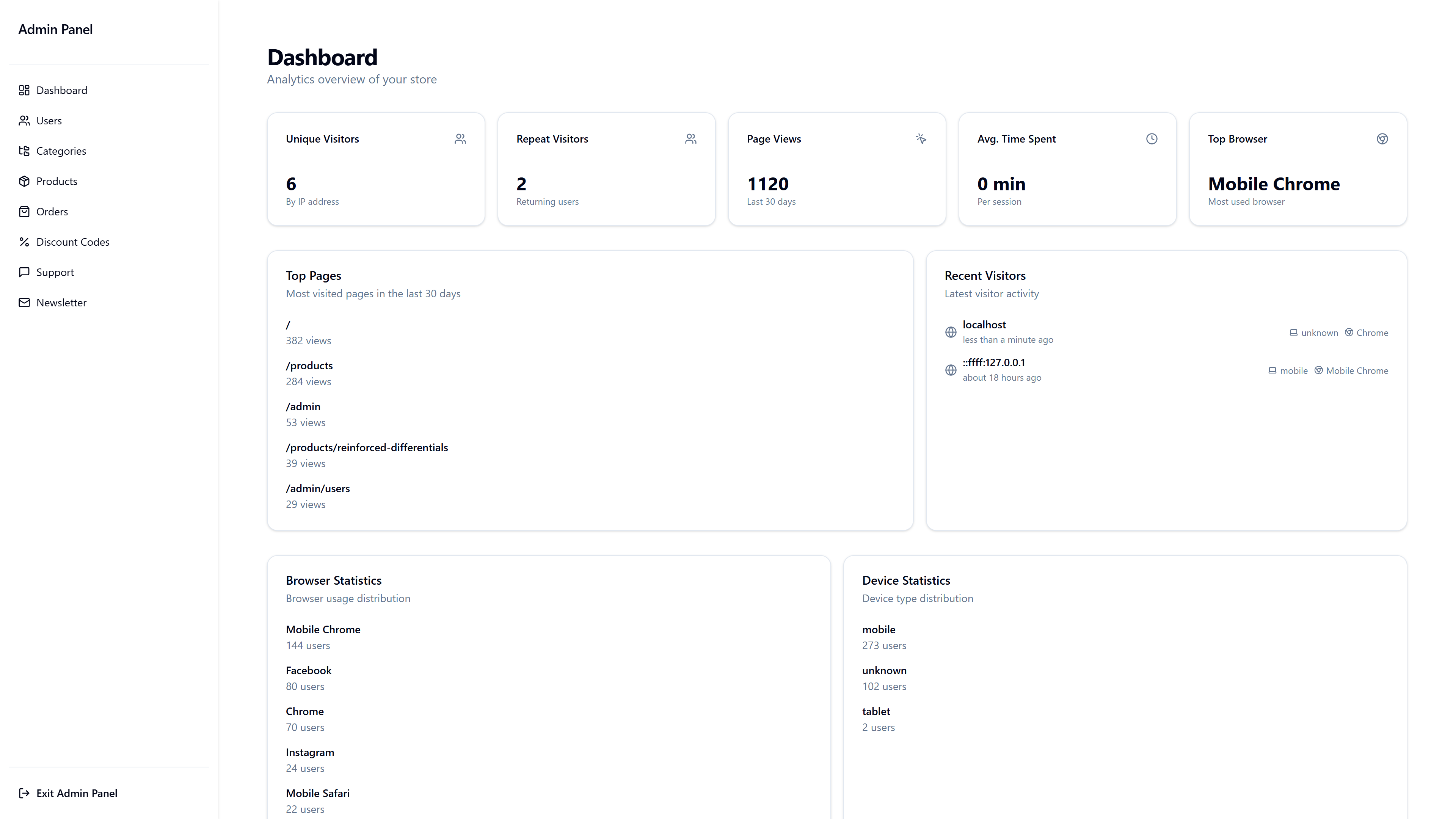Screen dimensions: 1456x819
Task: Click the users icon on Repeat Visitors card
Action: click(691, 139)
